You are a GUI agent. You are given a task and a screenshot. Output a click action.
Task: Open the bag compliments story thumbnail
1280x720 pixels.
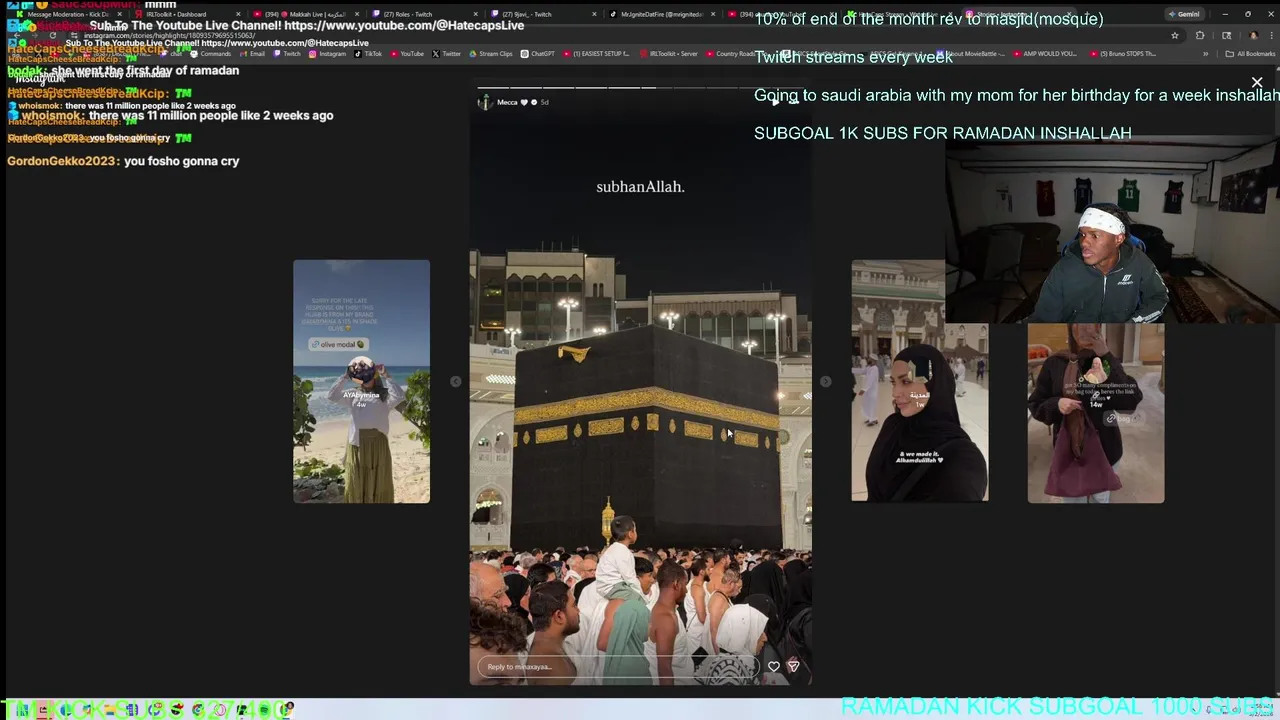click(1096, 412)
